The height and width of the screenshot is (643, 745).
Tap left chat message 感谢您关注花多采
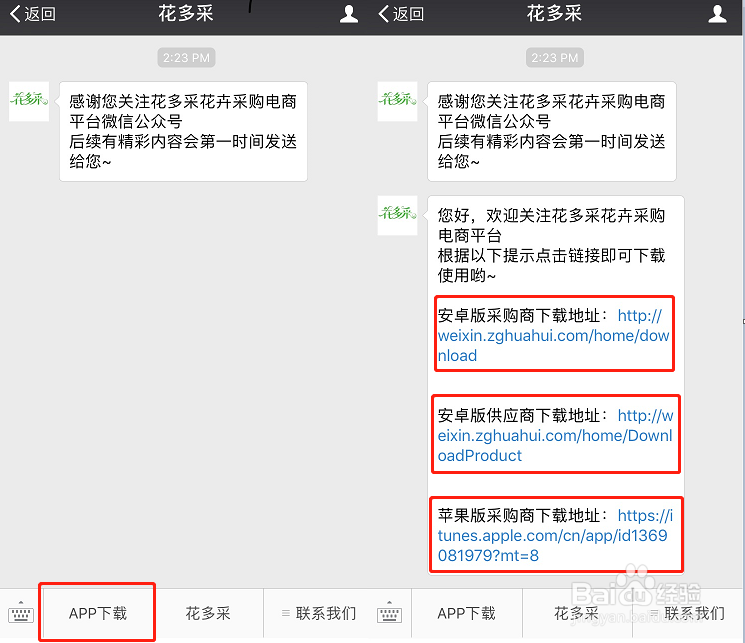click(183, 131)
